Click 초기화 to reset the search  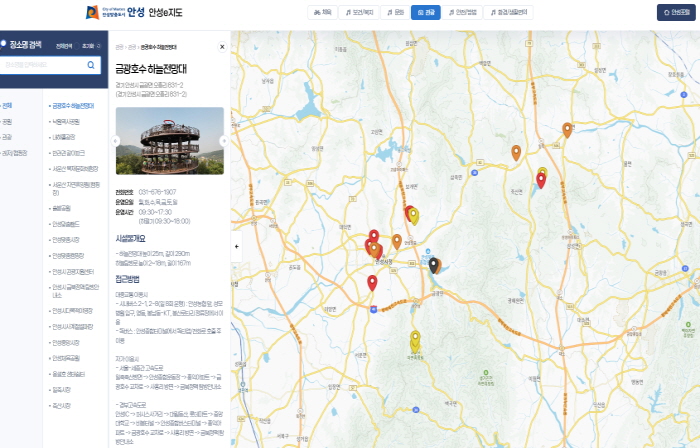coord(89,46)
